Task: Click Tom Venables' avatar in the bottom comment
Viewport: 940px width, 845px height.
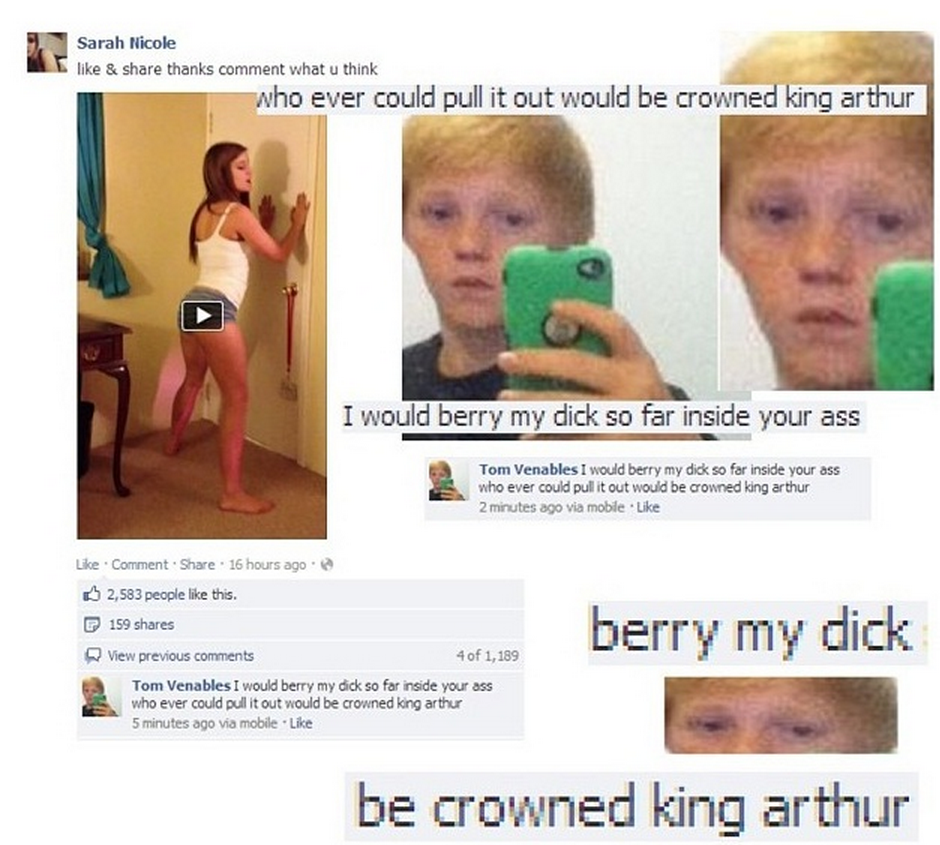Action: [101, 696]
